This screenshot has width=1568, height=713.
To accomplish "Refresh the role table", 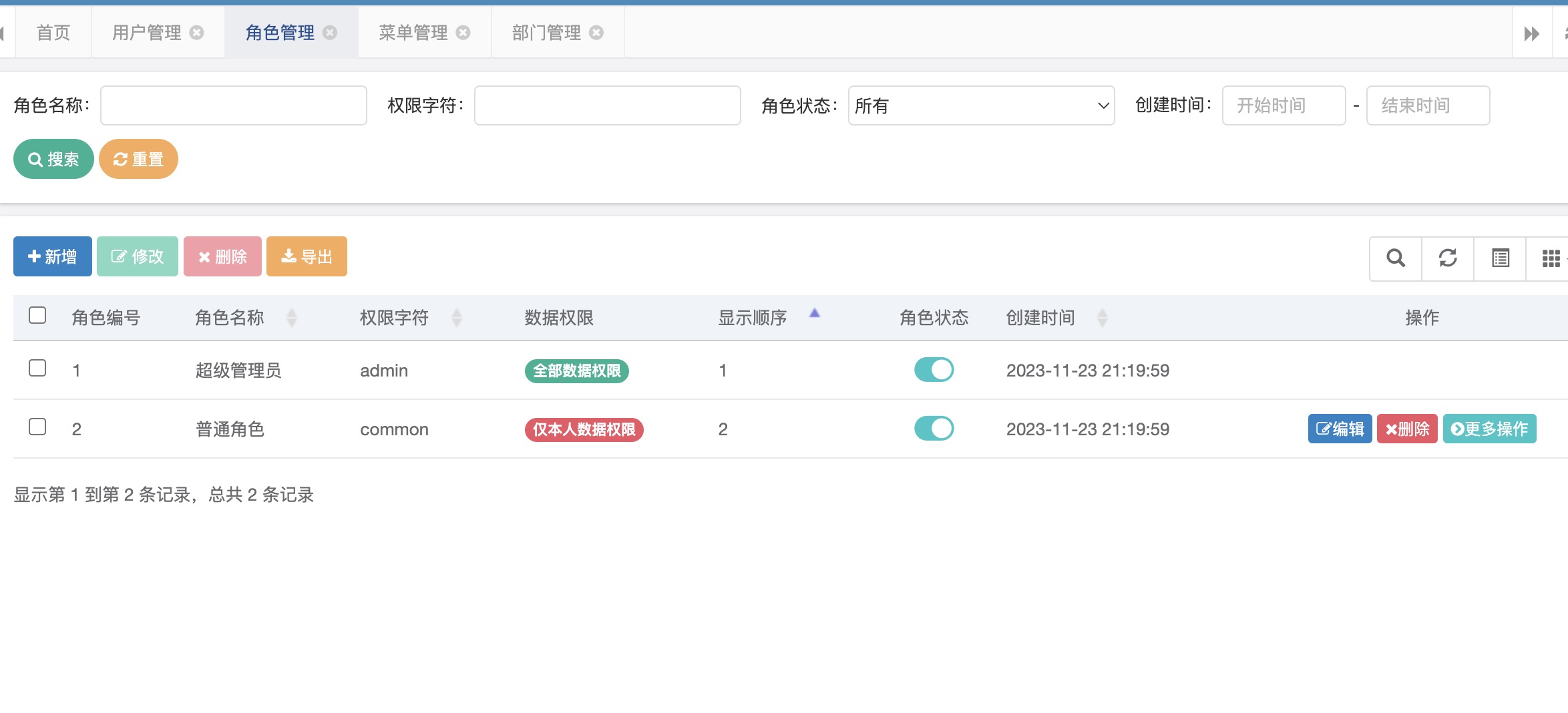I will [1448, 258].
